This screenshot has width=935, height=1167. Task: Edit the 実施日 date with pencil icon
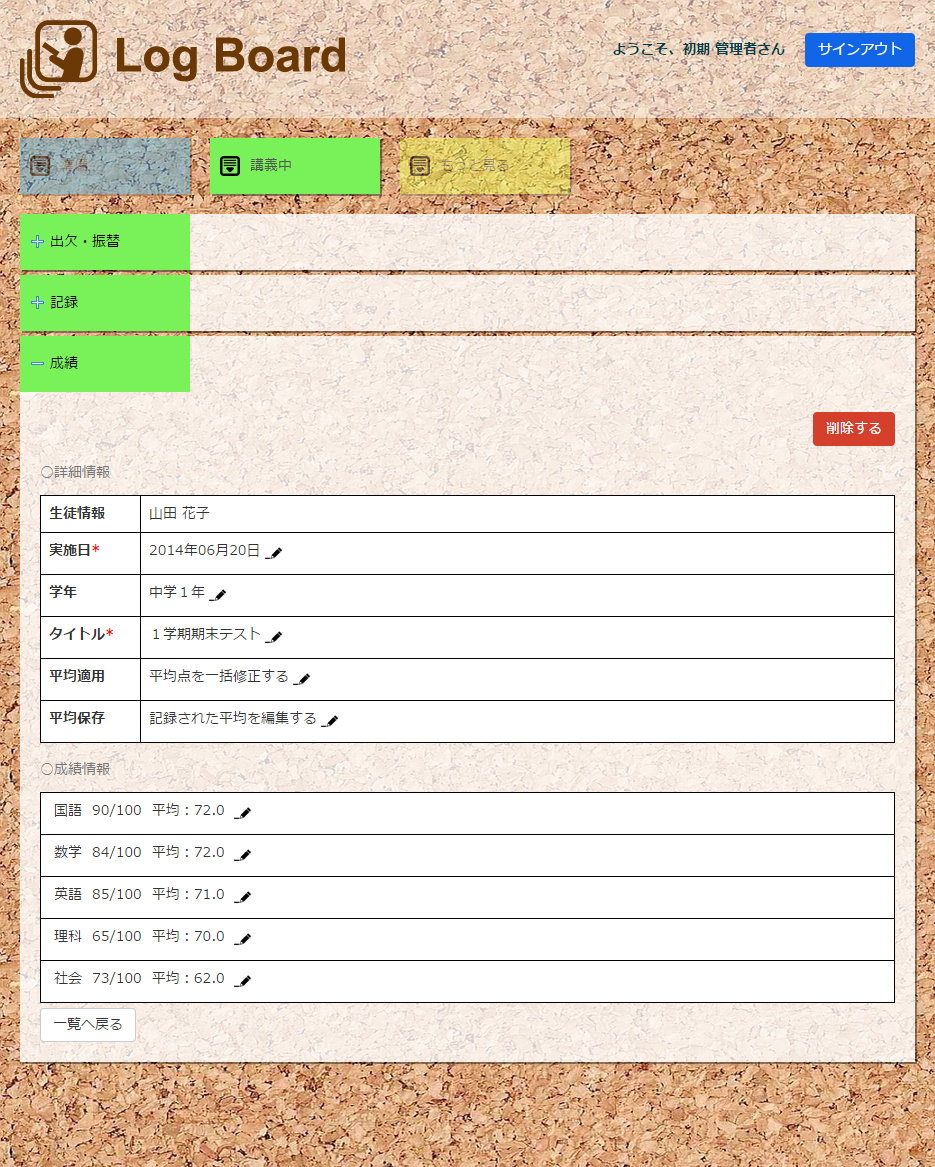tap(275, 553)
